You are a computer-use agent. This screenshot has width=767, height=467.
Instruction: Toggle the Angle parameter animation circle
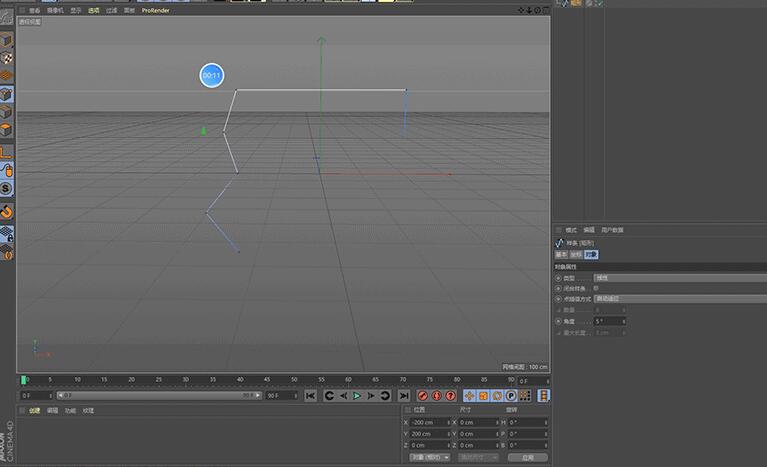point(558,321)
